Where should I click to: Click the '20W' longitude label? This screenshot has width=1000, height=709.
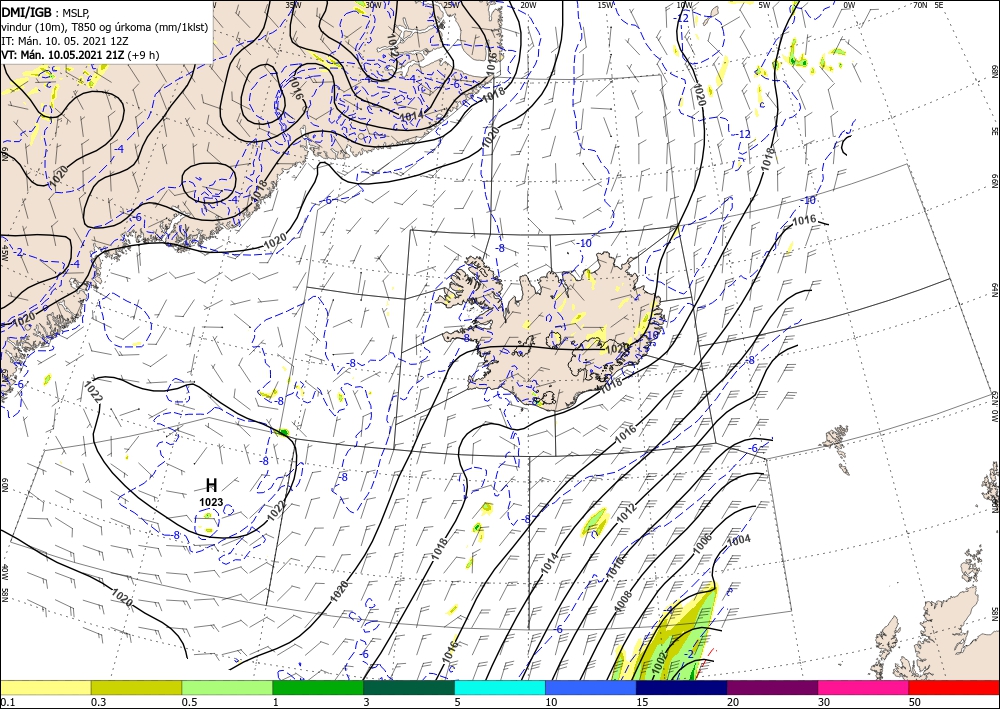527,5
